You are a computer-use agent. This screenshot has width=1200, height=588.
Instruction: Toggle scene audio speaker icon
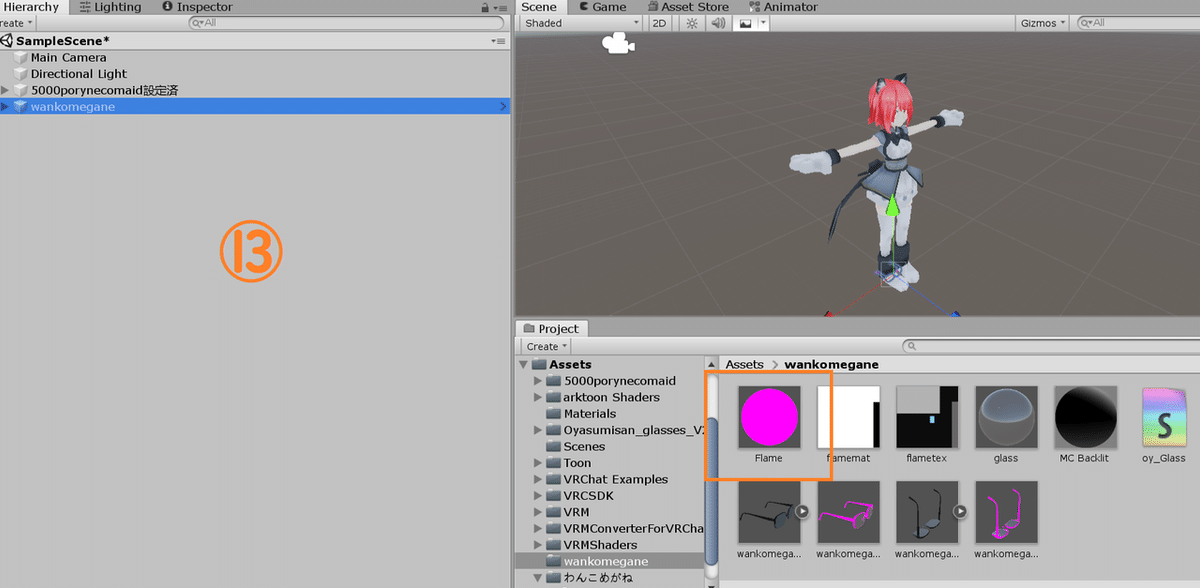717,23
